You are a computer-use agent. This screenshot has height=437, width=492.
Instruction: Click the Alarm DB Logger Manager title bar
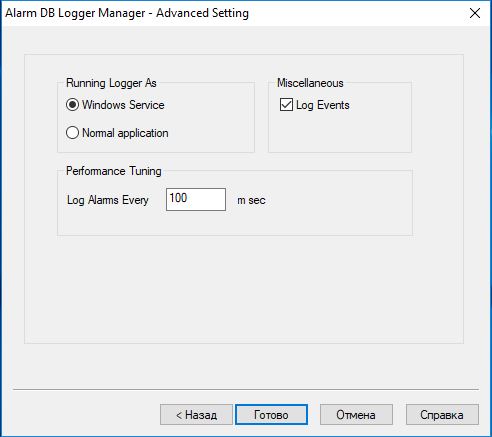click(x=127, y=13)
